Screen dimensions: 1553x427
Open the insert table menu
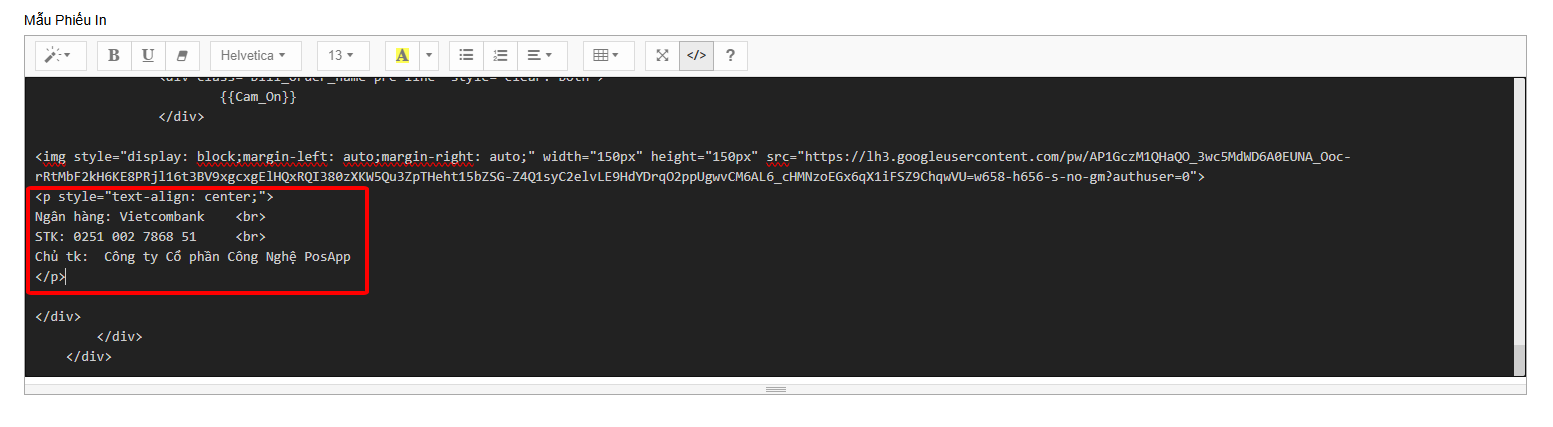point(606,56)
